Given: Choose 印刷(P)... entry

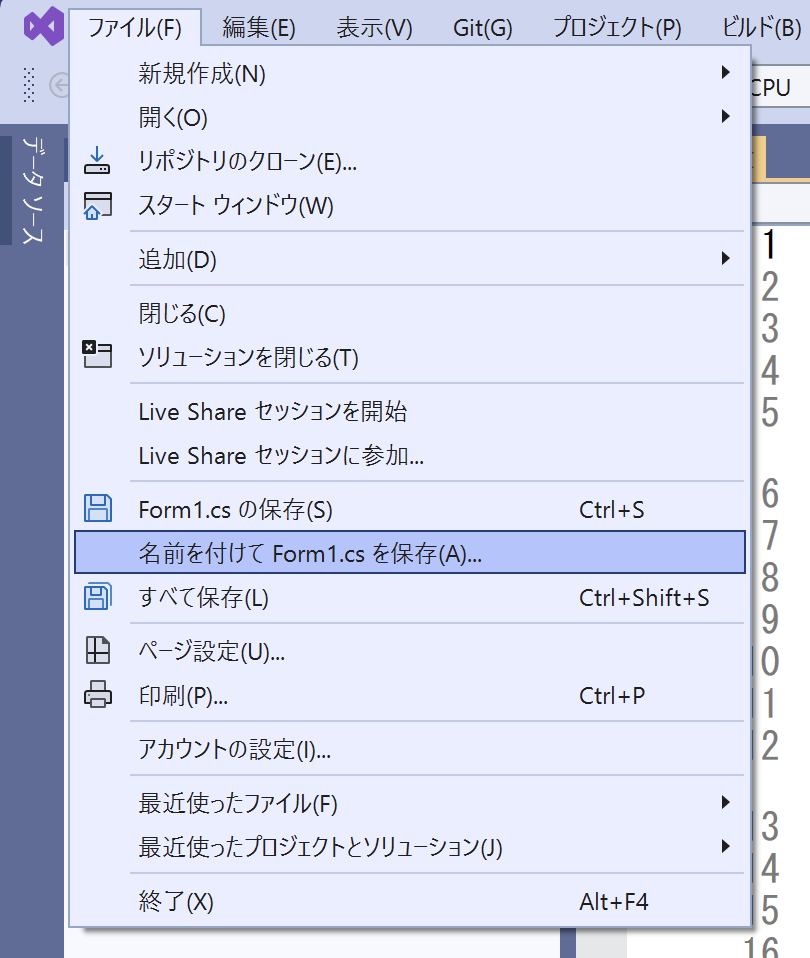Looking at the screenshot, I should pos(410,695).
